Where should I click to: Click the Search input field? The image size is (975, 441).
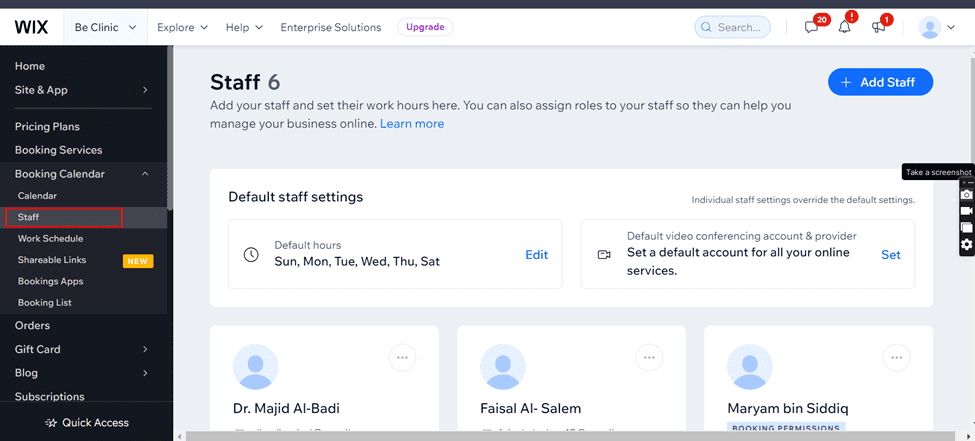pos(732,27)
